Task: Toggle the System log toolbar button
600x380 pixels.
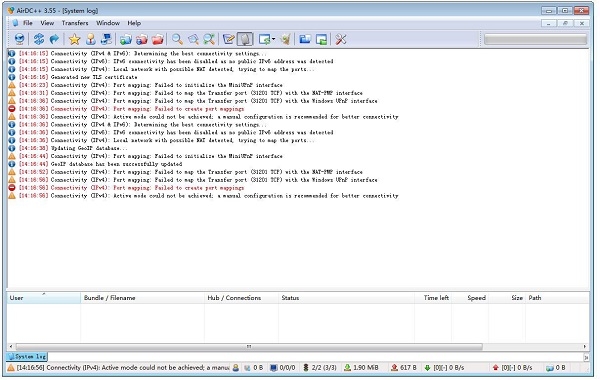Action: 245,39
